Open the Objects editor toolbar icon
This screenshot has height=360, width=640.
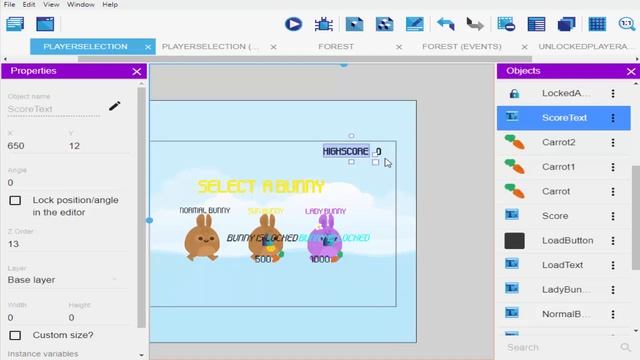[x=354, y=24]
